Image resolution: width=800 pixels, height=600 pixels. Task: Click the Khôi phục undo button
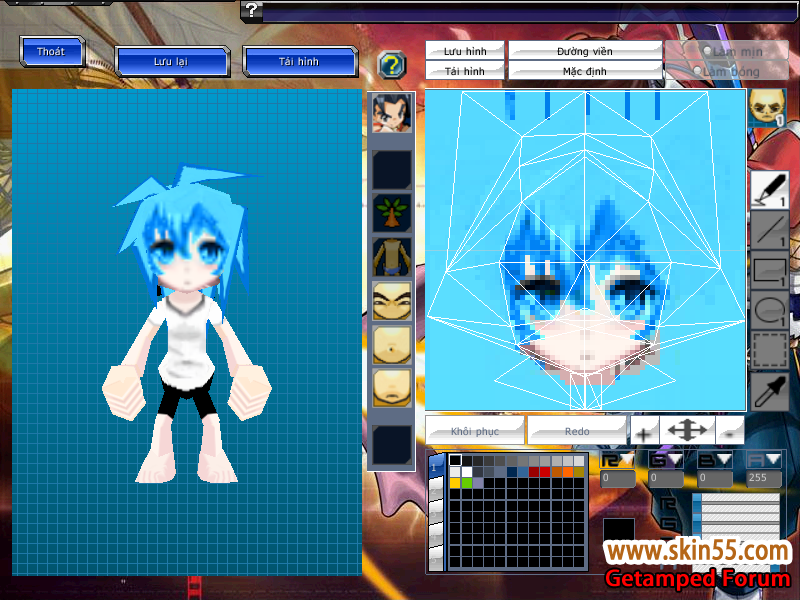474,431
